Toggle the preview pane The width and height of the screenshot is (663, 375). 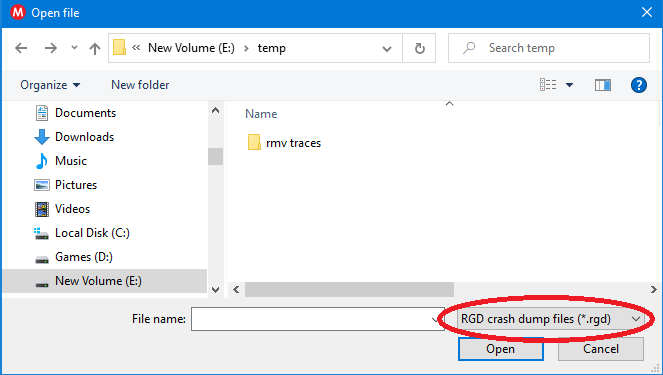click(x=603, y=85)
